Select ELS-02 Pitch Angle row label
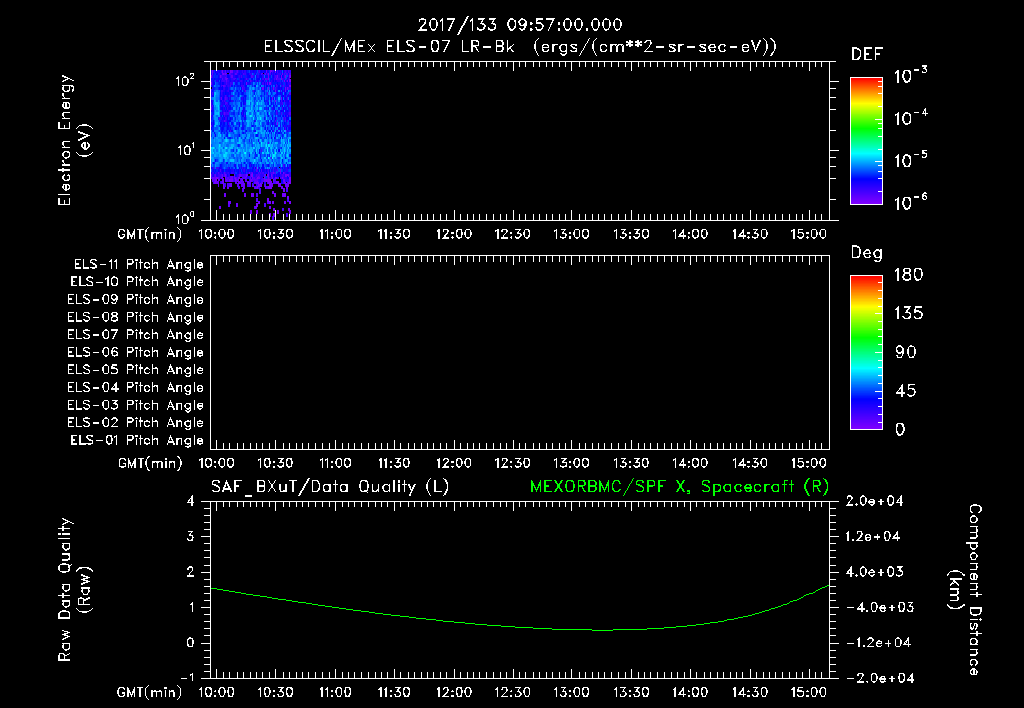Image resolution: width=1024 pixels, height=708 pixels. coord(135,423)
